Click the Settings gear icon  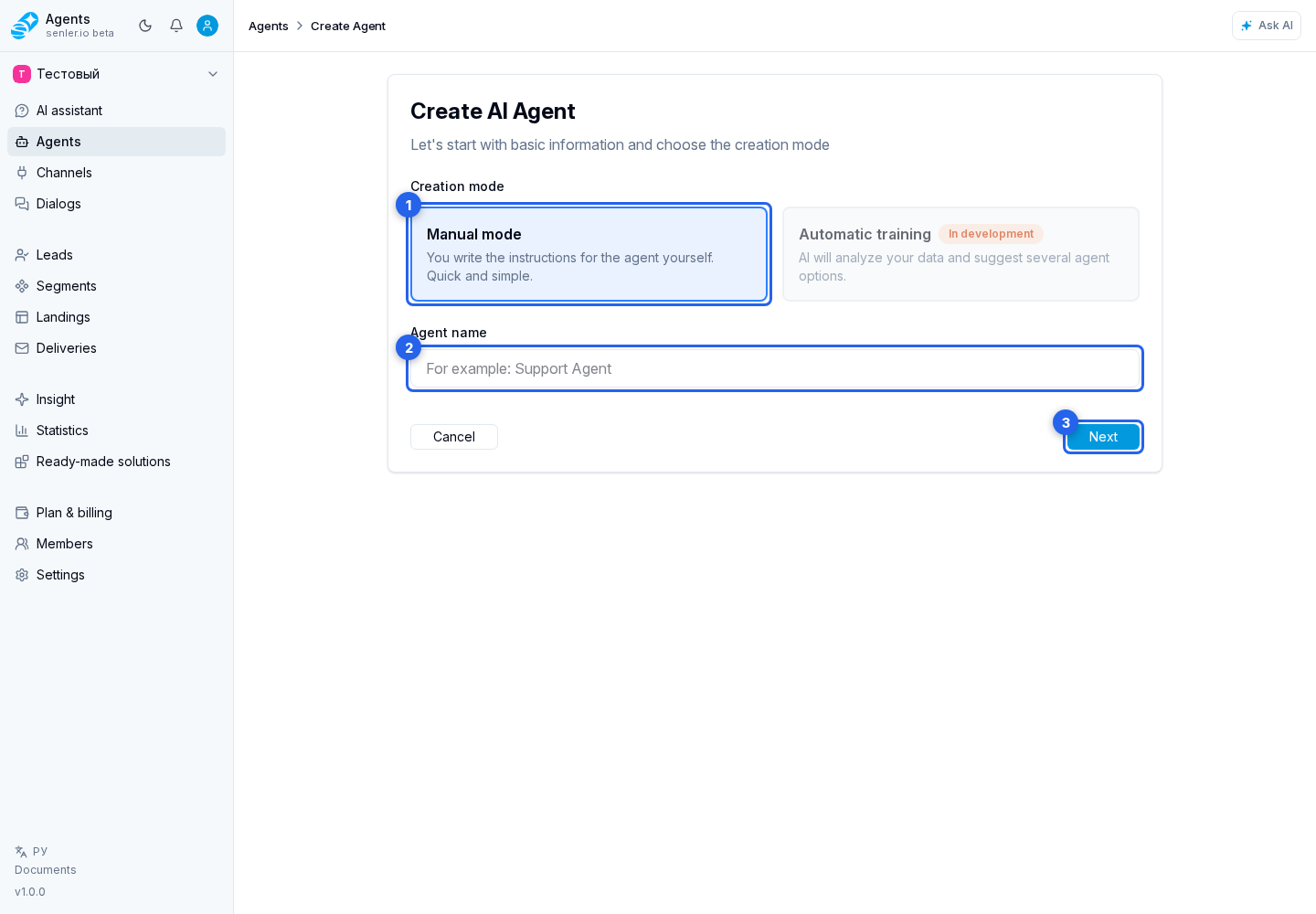click(x=22, y=575)
